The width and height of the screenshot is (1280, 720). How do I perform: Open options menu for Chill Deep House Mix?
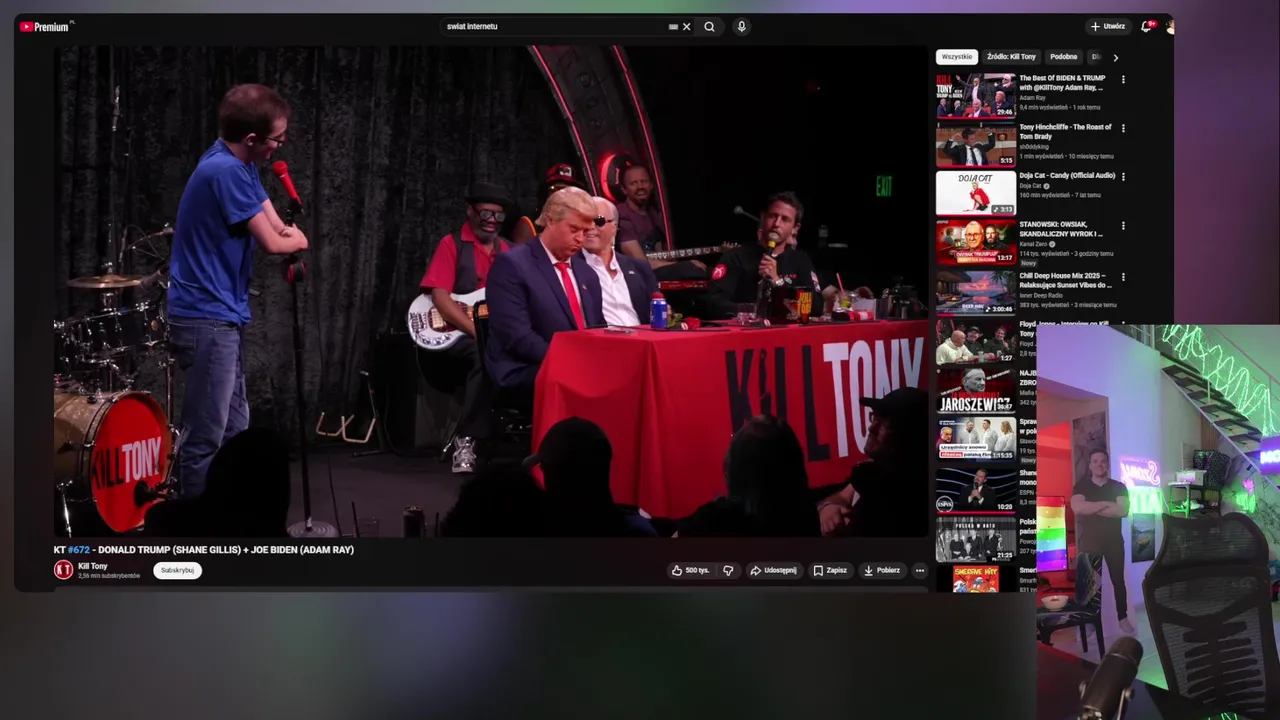(x=1123, y=277)
